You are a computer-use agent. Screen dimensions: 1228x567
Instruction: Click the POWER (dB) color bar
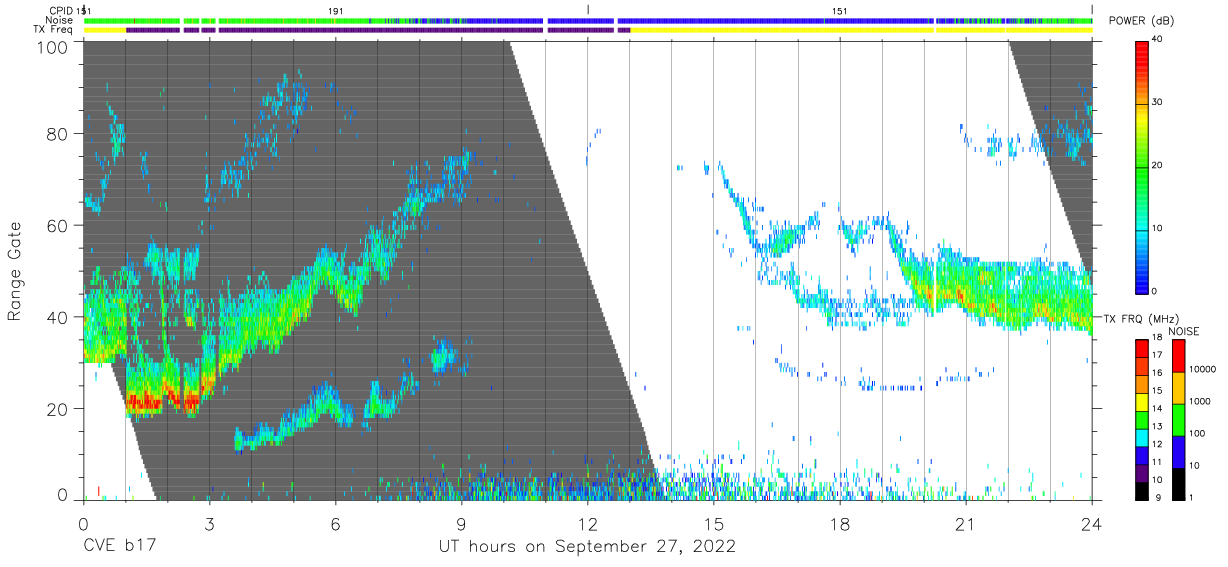pyautogui.click(x=1142, y=166)
